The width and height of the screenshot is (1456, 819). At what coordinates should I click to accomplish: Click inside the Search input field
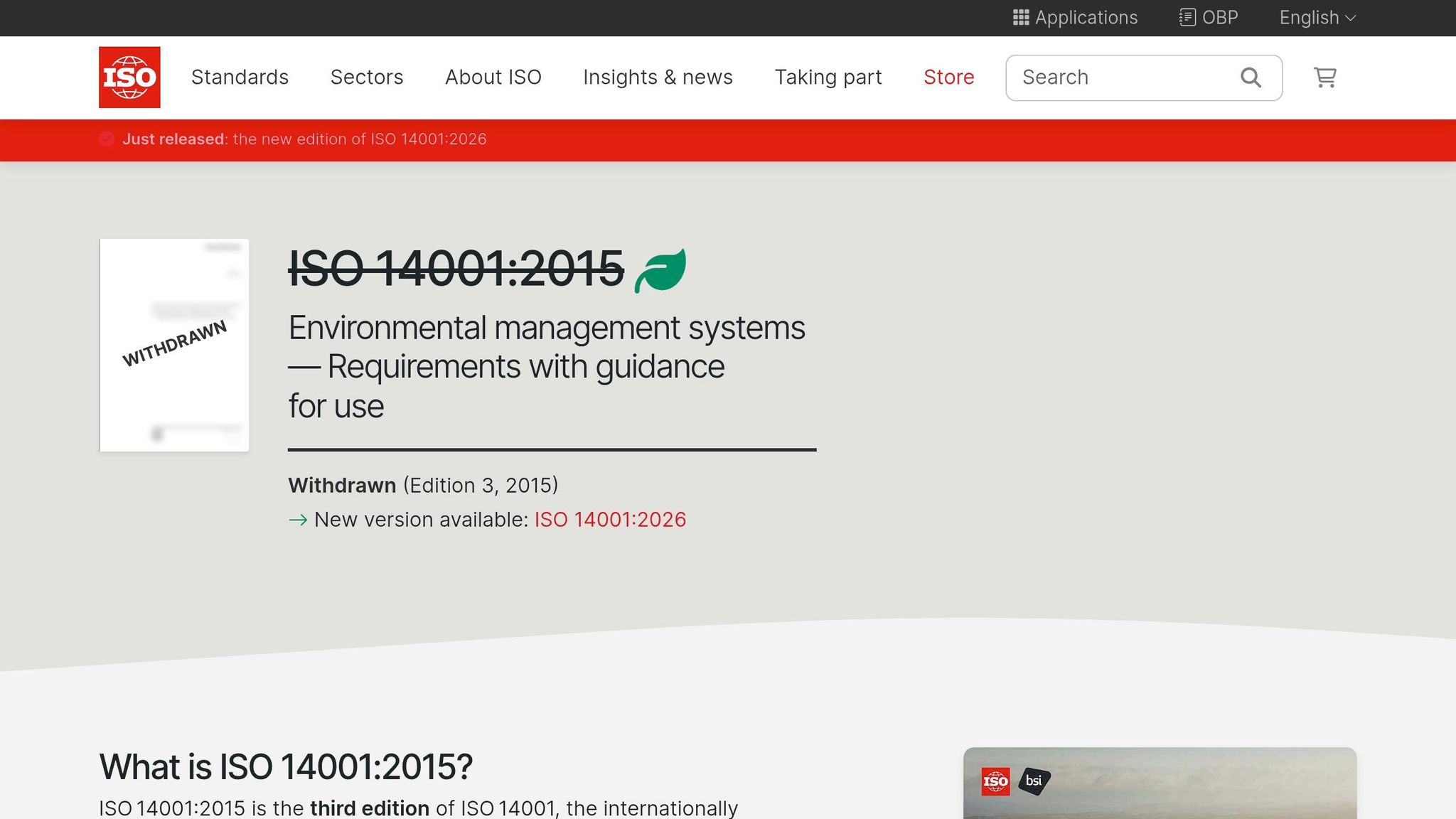(1109, 77)
